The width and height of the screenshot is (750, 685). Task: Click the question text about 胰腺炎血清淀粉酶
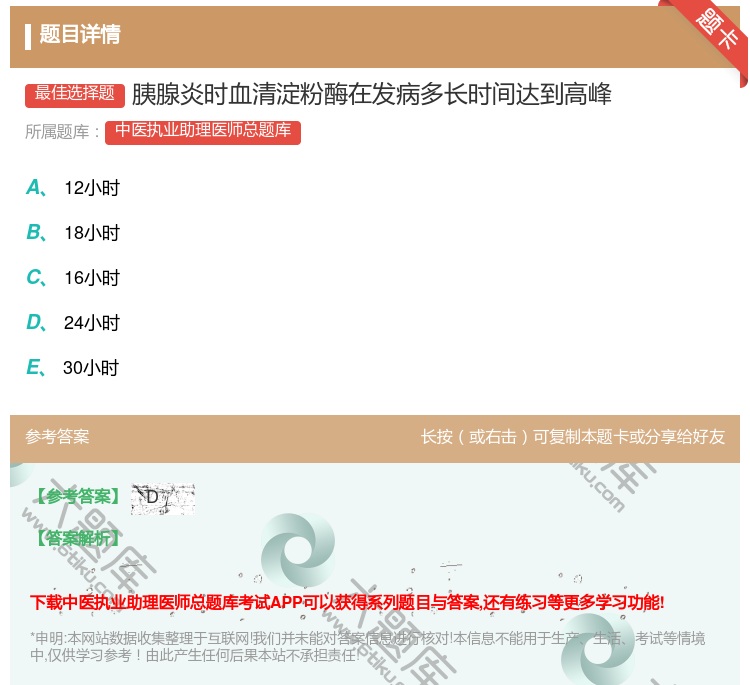(x=372, y=94)
